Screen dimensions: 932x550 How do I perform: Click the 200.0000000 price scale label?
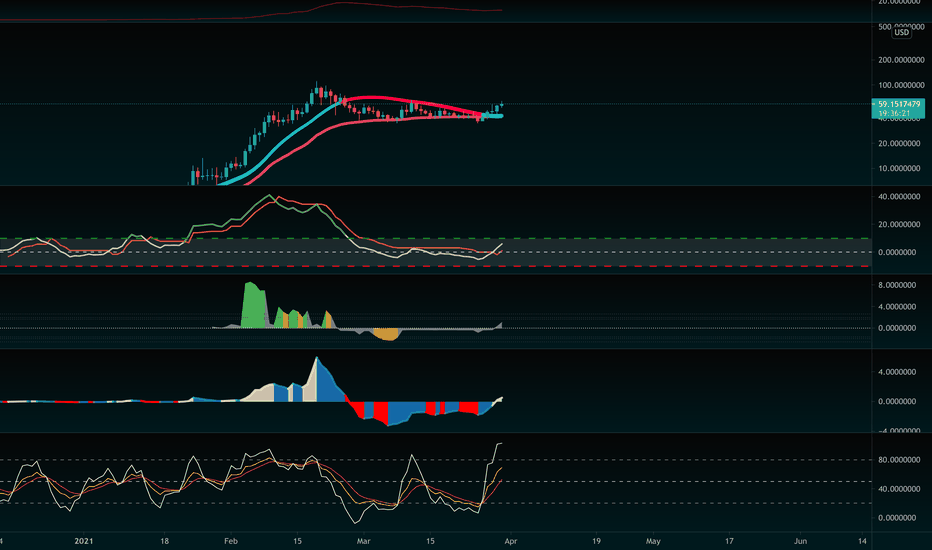[901, 60]
